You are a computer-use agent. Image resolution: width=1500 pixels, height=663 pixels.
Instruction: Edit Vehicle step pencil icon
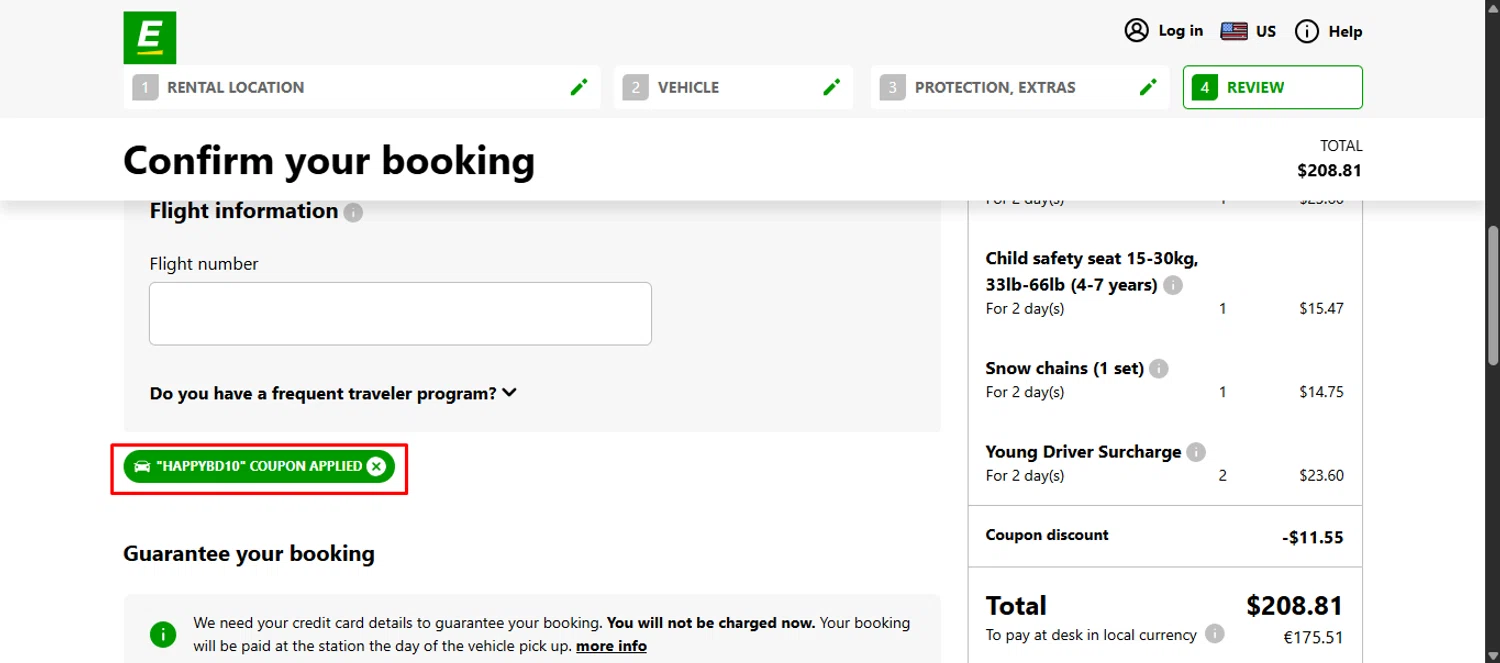coord(831,87)
